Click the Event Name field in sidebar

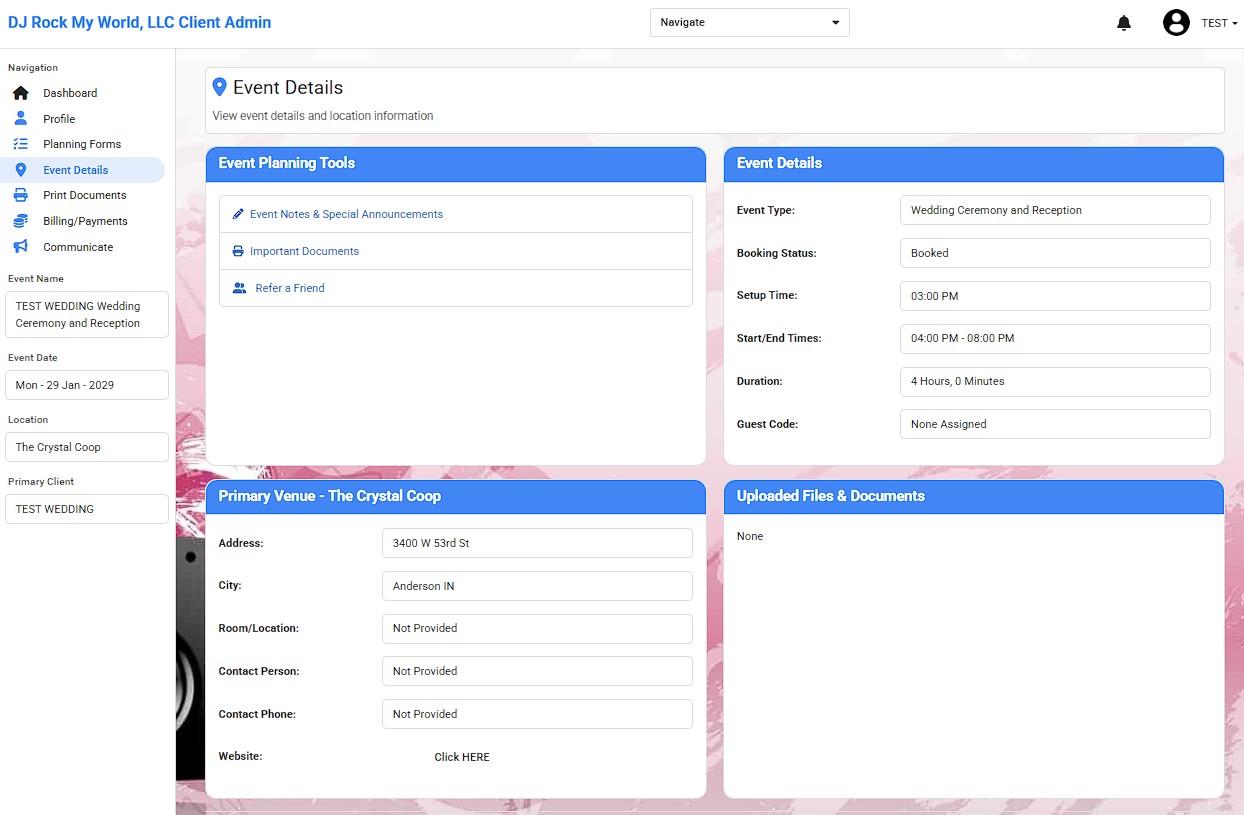pos(87,315)
